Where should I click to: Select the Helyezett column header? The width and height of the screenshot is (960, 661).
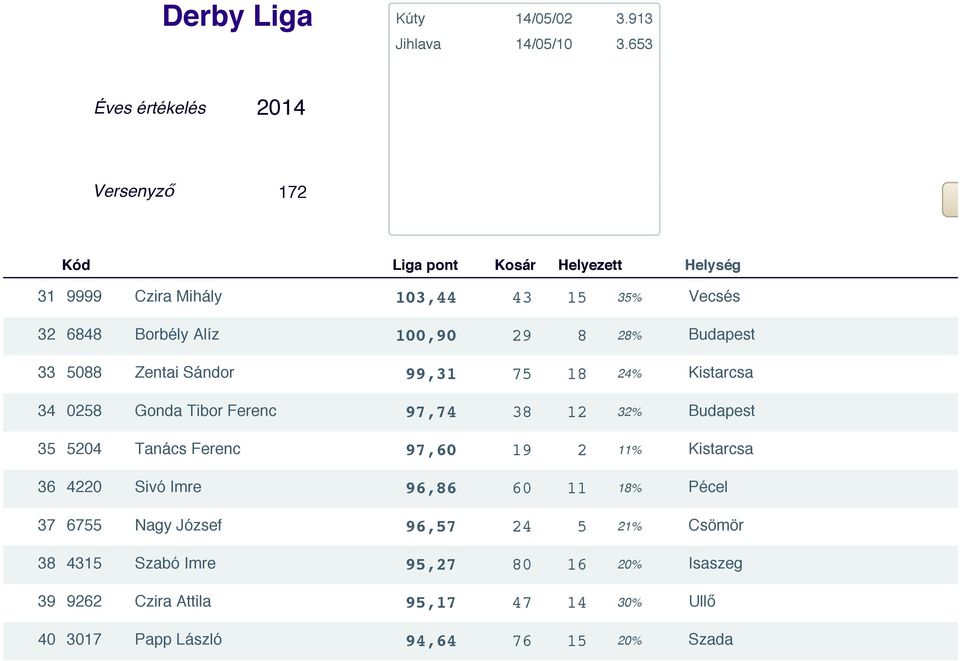coord(590,265)
